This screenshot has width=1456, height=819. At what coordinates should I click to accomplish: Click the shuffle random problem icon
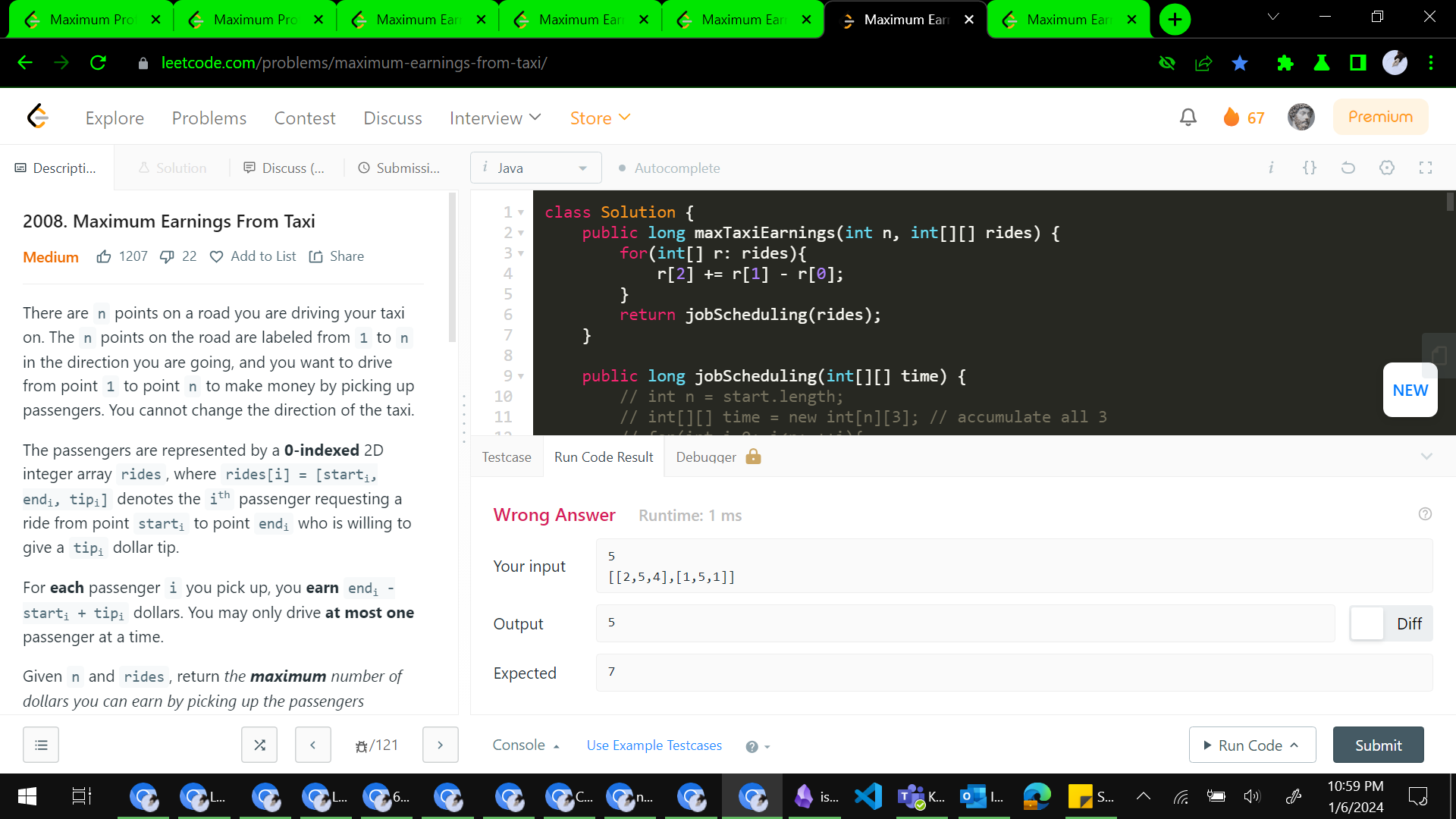click(259, 745)
